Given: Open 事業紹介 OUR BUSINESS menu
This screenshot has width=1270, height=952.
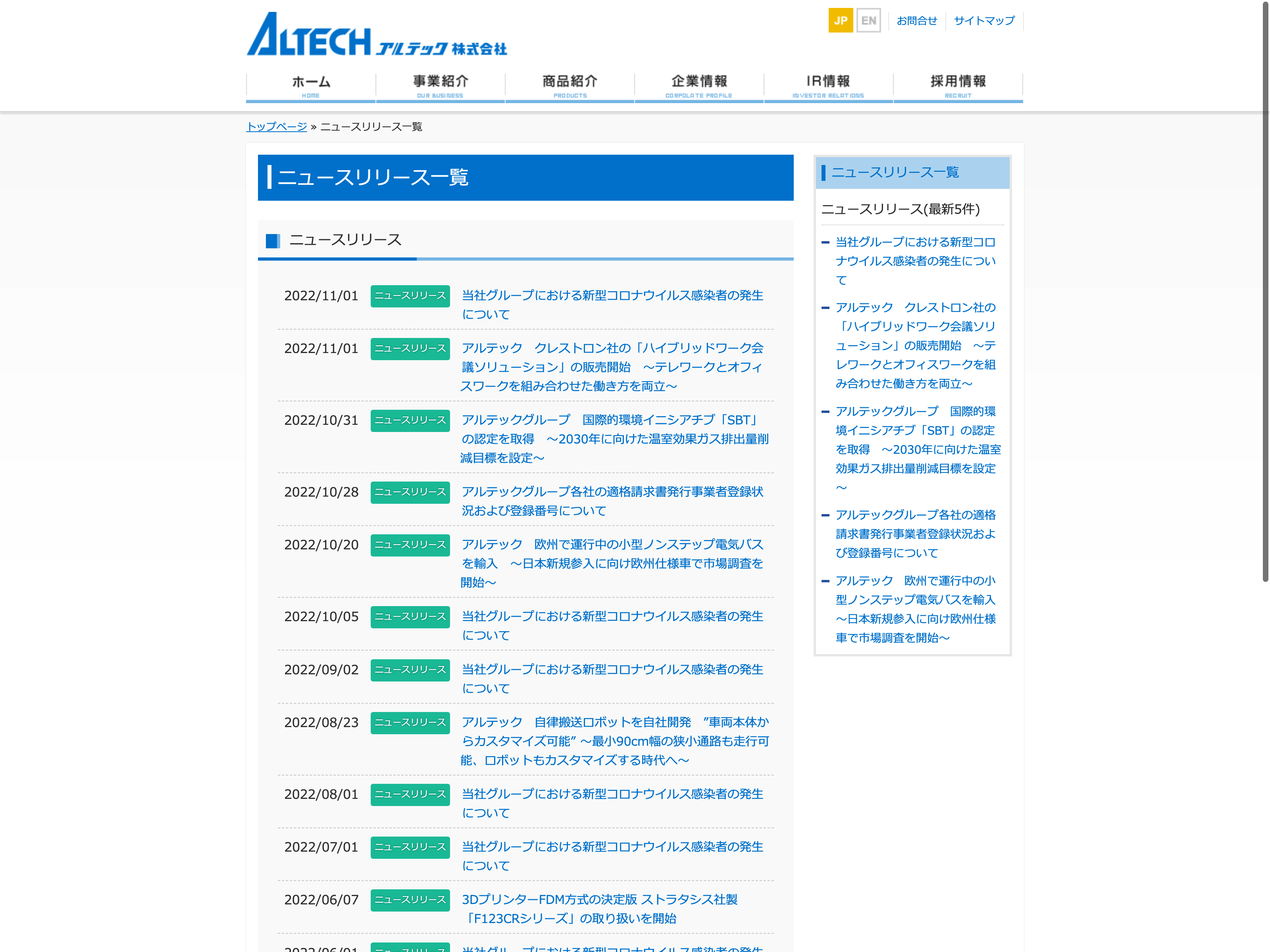Looking at the screenshot, I should tap(441, 86).
